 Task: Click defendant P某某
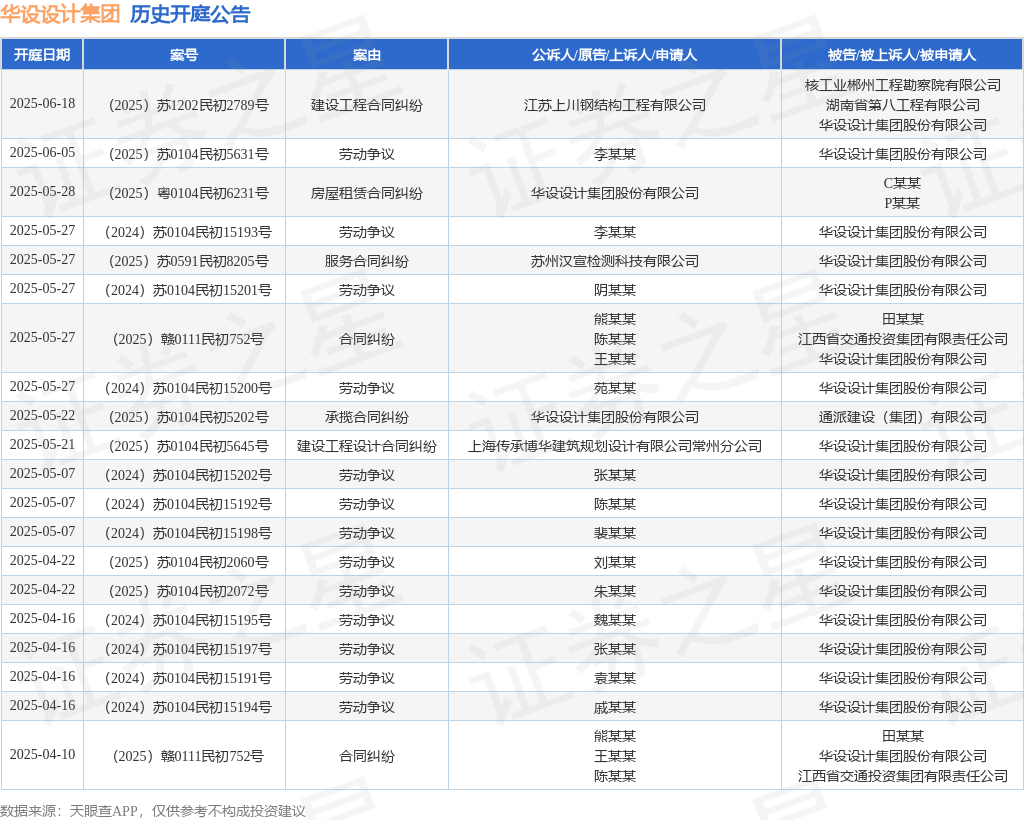[903, 203]
